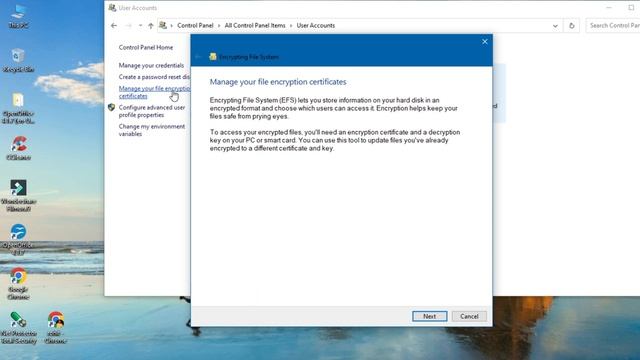Viewport: 640px width, 360px height.
Task: Click the wizard back arrow
Action: pos(198,57)
